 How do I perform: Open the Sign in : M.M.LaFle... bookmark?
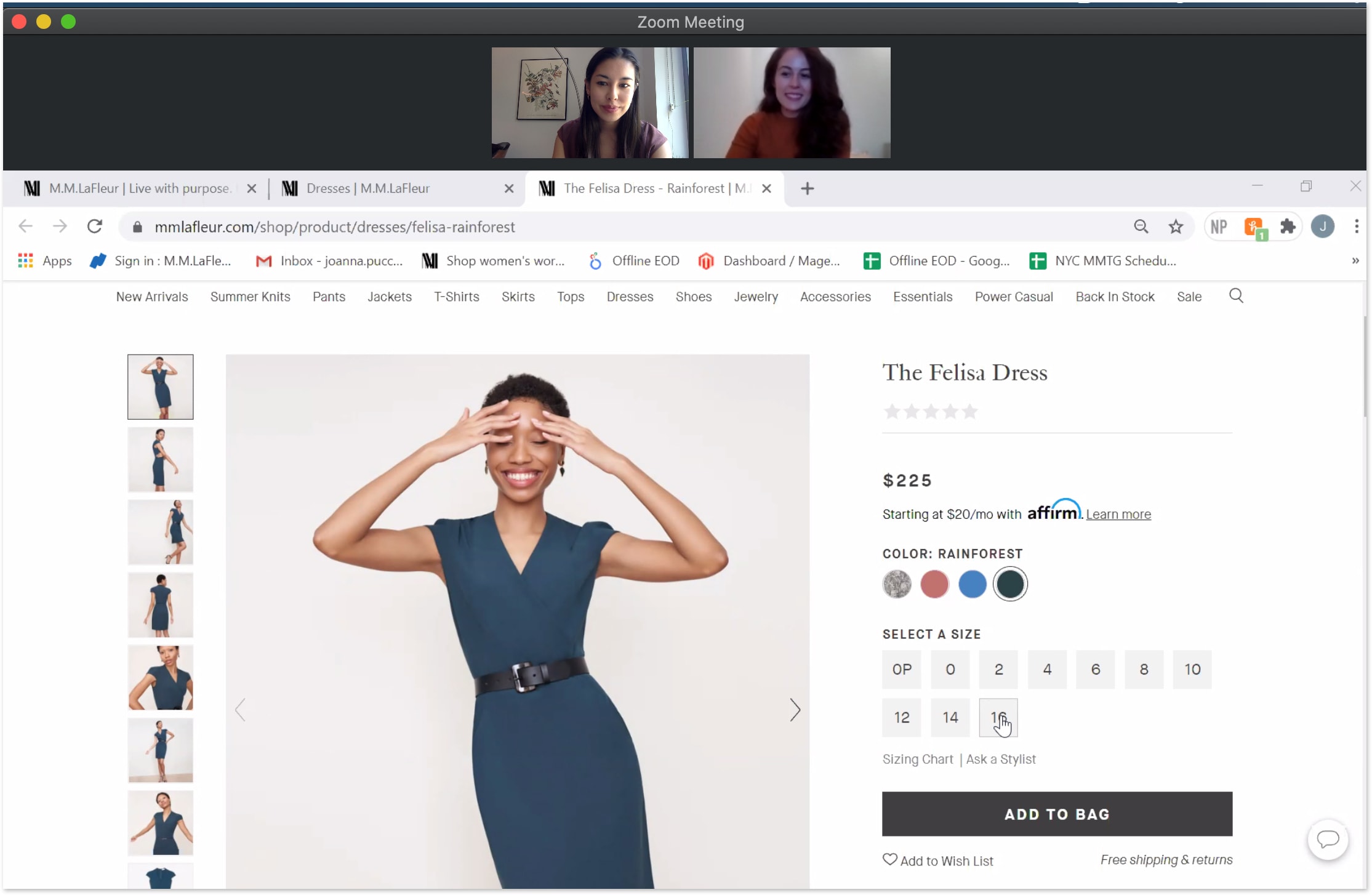160,261
